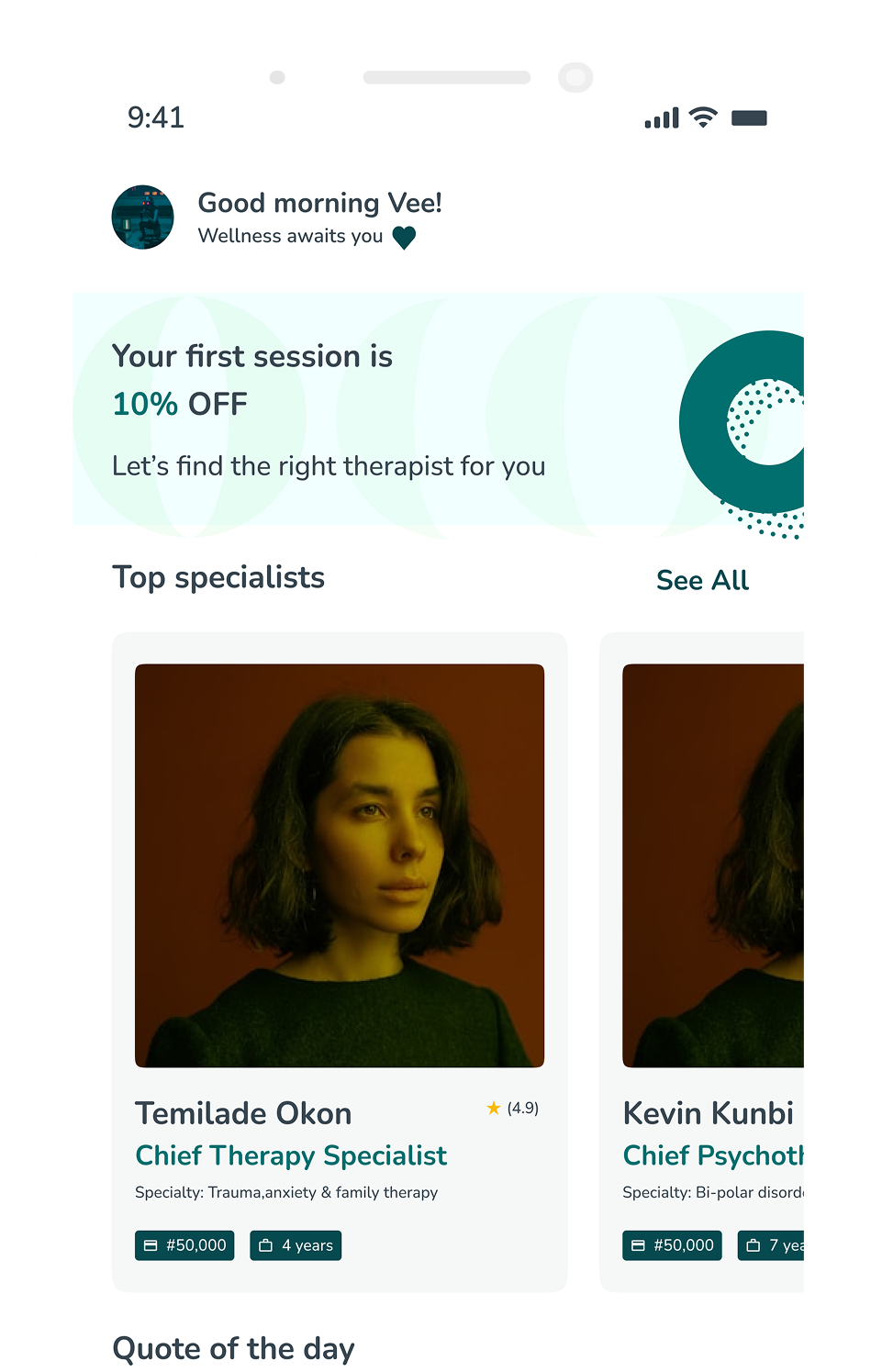Open Kevin Kunbi's name heading
The width and height of the screenshot is (882, 1372).
click(708, 1113)
